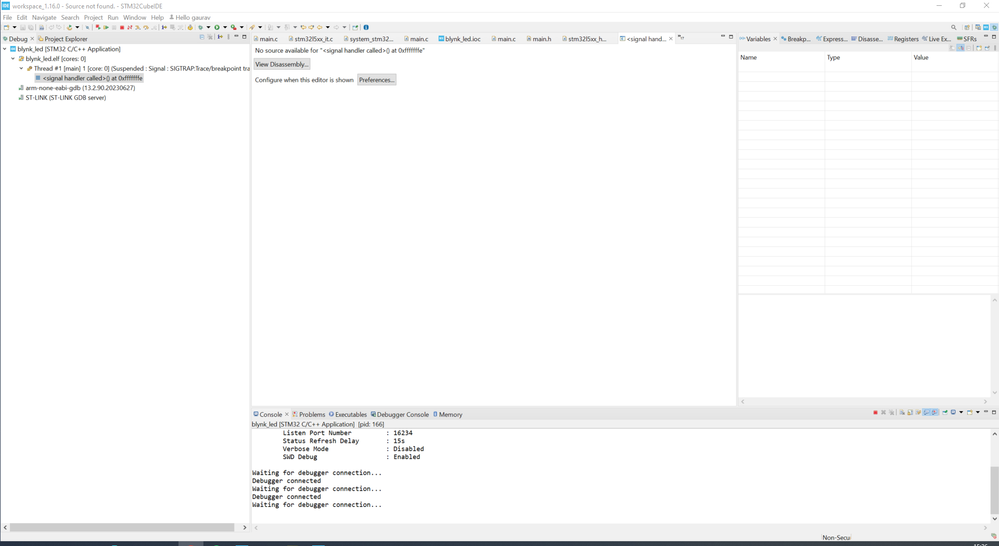Open the Navigate menu
Viewport: 999px width, 546px height.
coord(44,17)
